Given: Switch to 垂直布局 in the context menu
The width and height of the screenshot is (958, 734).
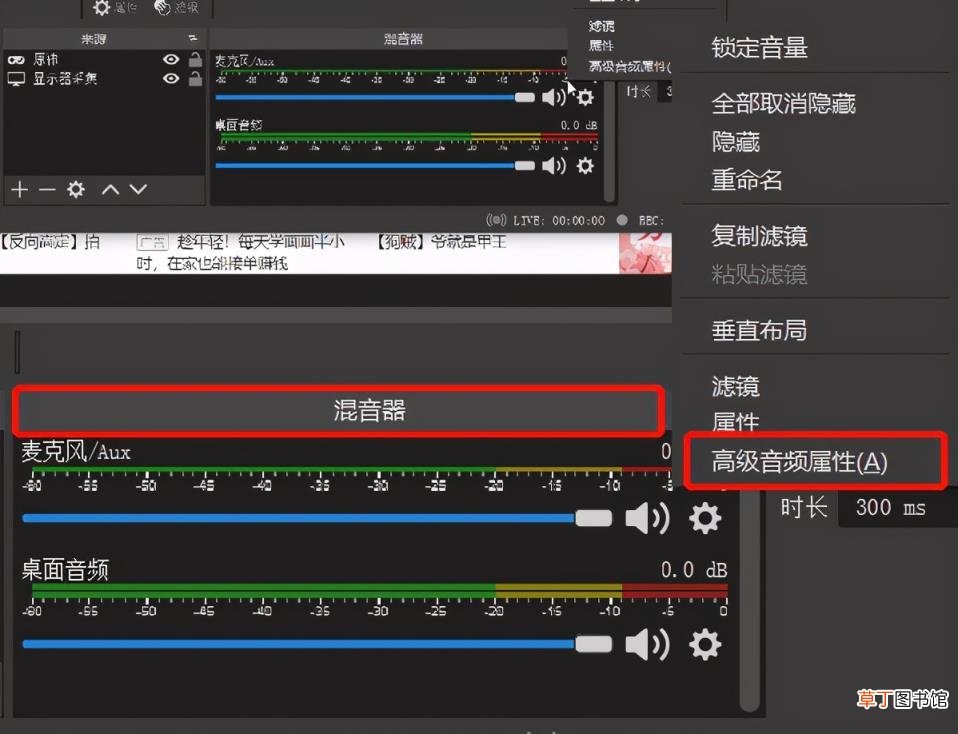Looking at the screenshot, I should tap(759, 330).
